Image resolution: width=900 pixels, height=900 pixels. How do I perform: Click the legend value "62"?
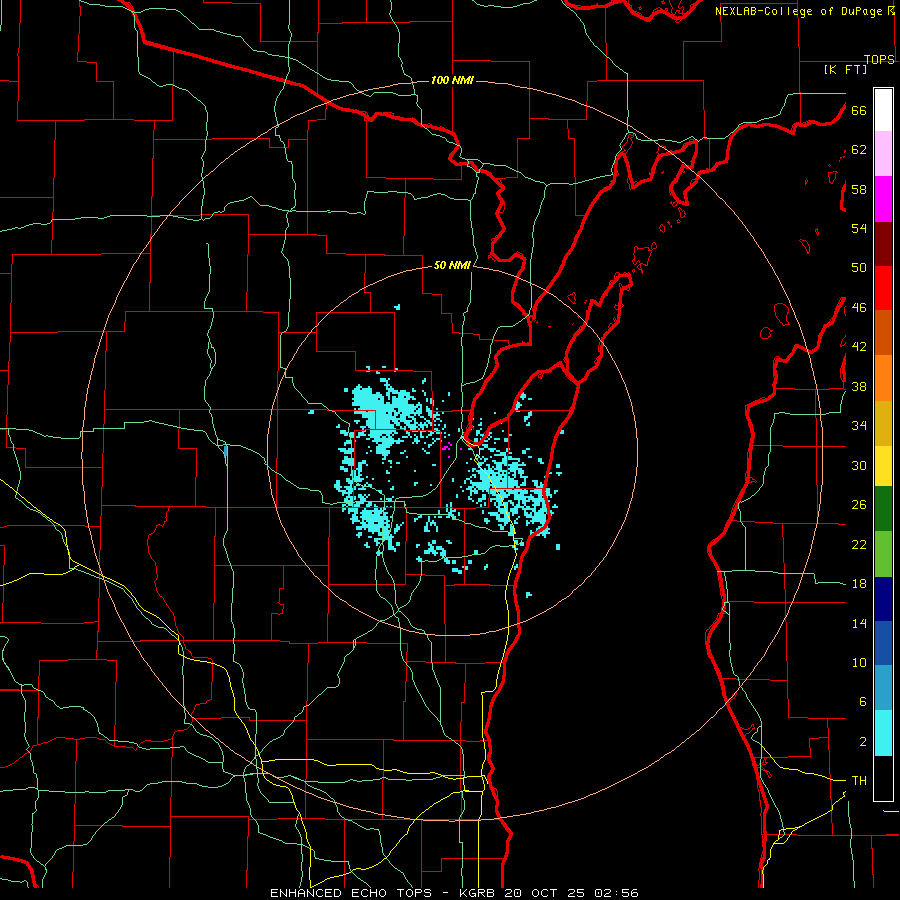(859, 150)
